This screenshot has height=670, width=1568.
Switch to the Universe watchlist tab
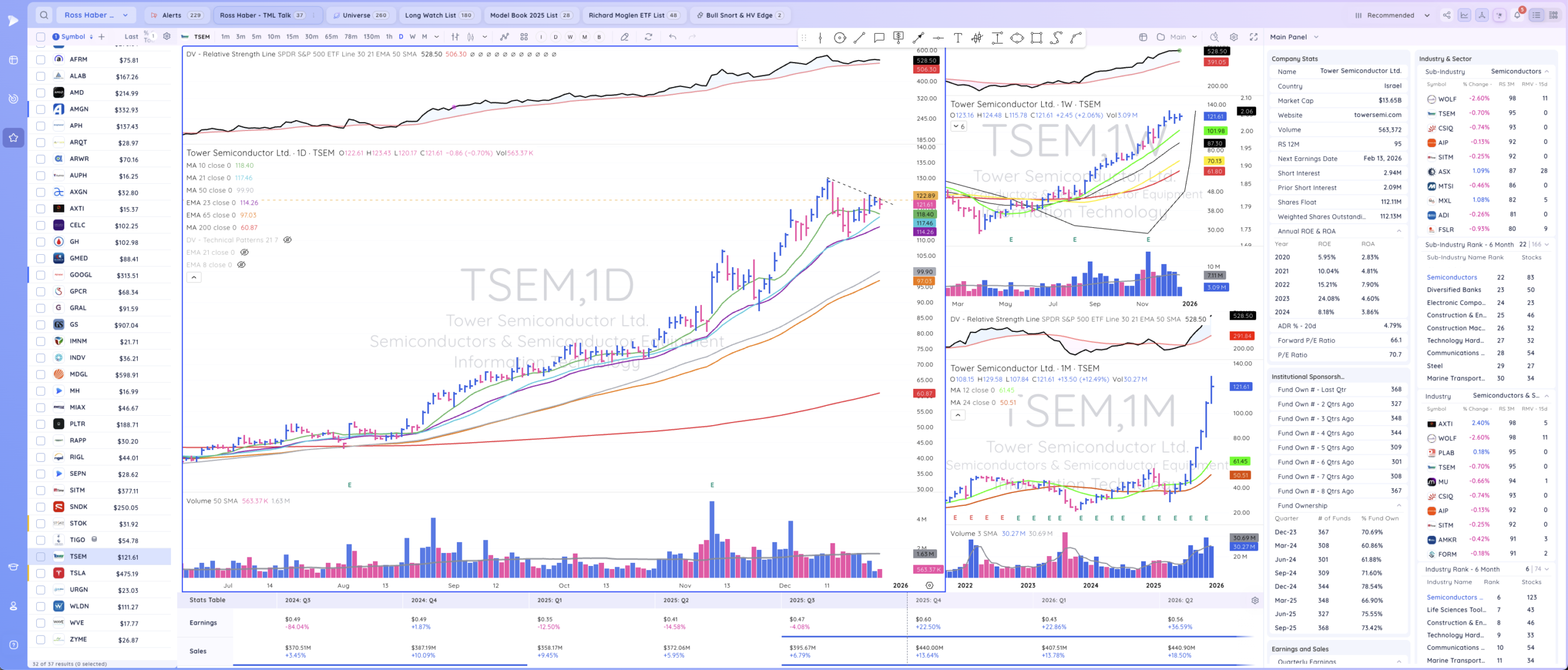pyautogui.click(x=361, y=15)
